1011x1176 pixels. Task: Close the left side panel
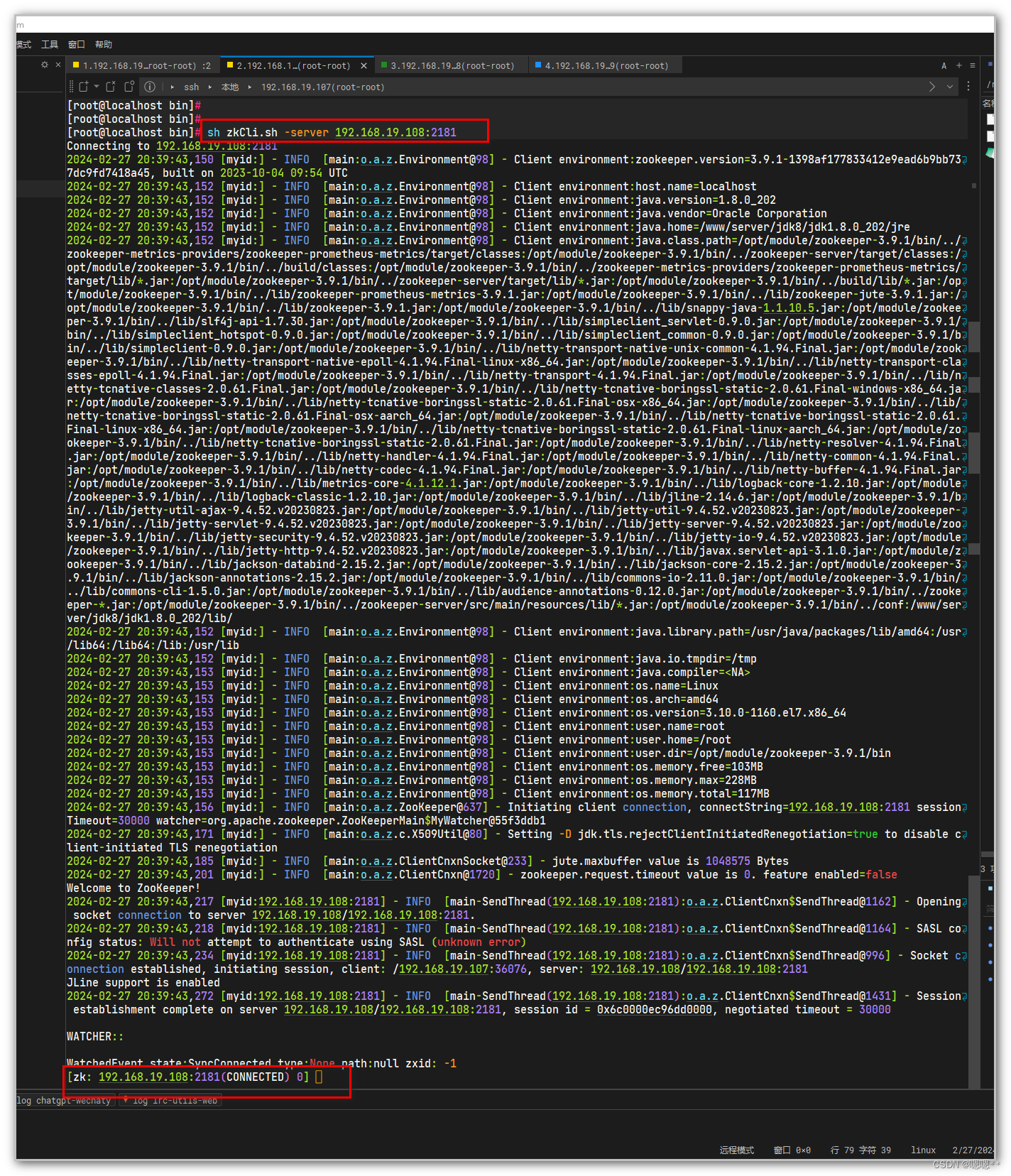(x=58, y=65)
